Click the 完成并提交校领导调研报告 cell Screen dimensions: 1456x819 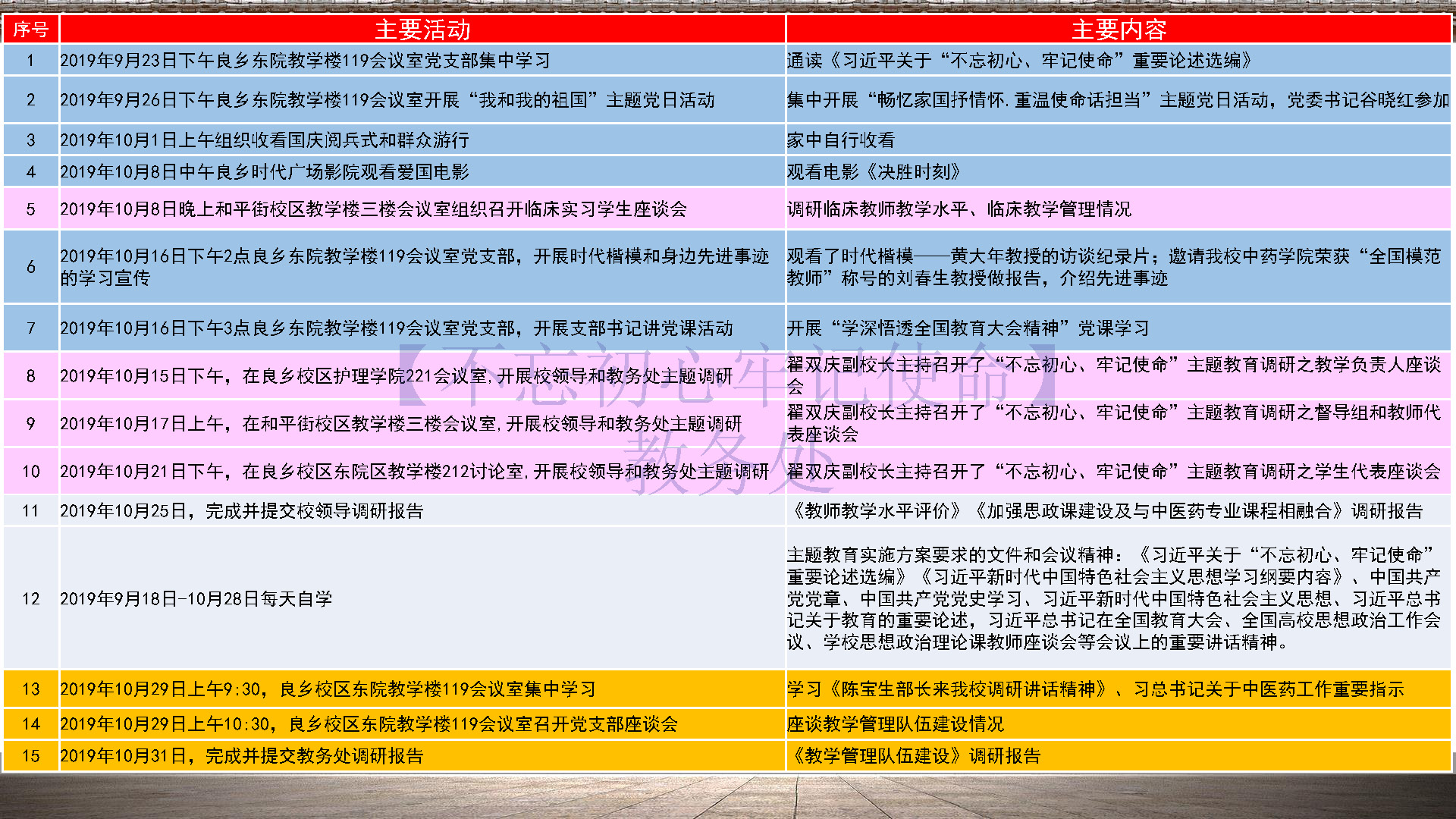(x=241, y=511)
